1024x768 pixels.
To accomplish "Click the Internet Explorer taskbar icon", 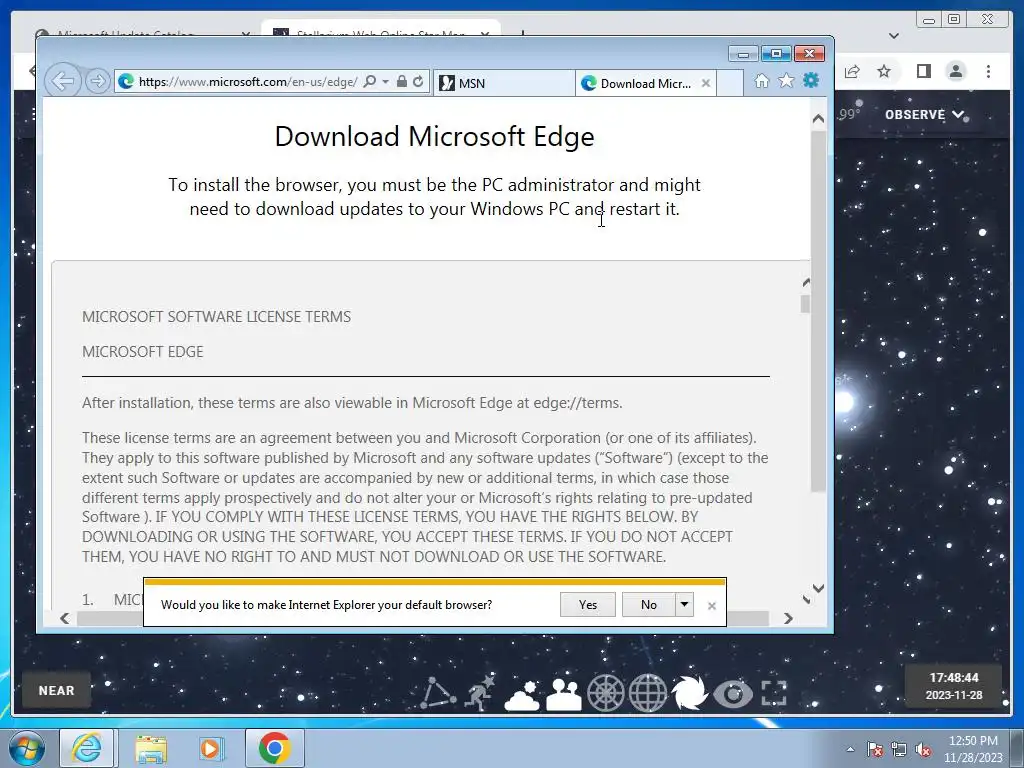I will pos(87,748).
